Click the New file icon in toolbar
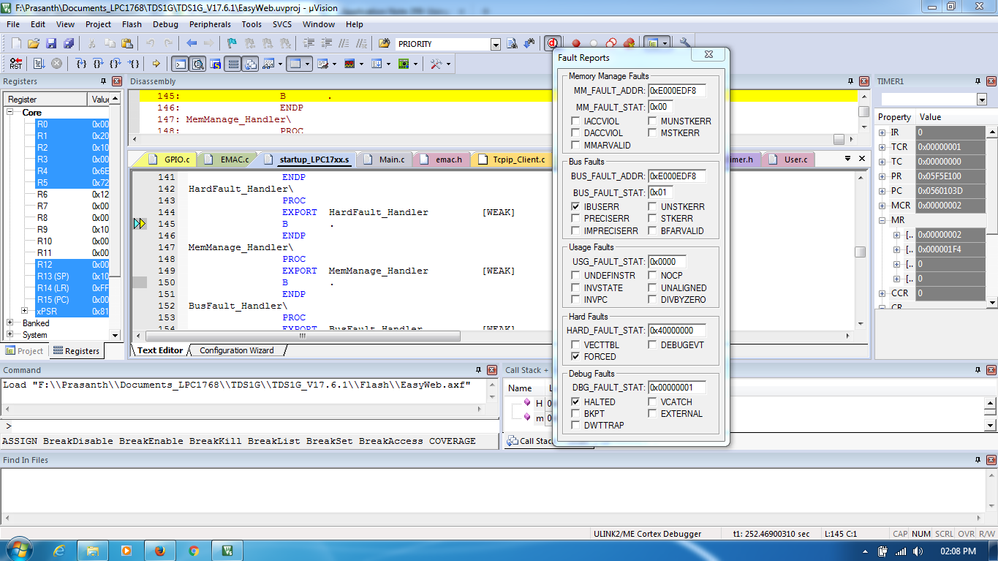Viewport: 998px width, 561px height. (16, 44)
